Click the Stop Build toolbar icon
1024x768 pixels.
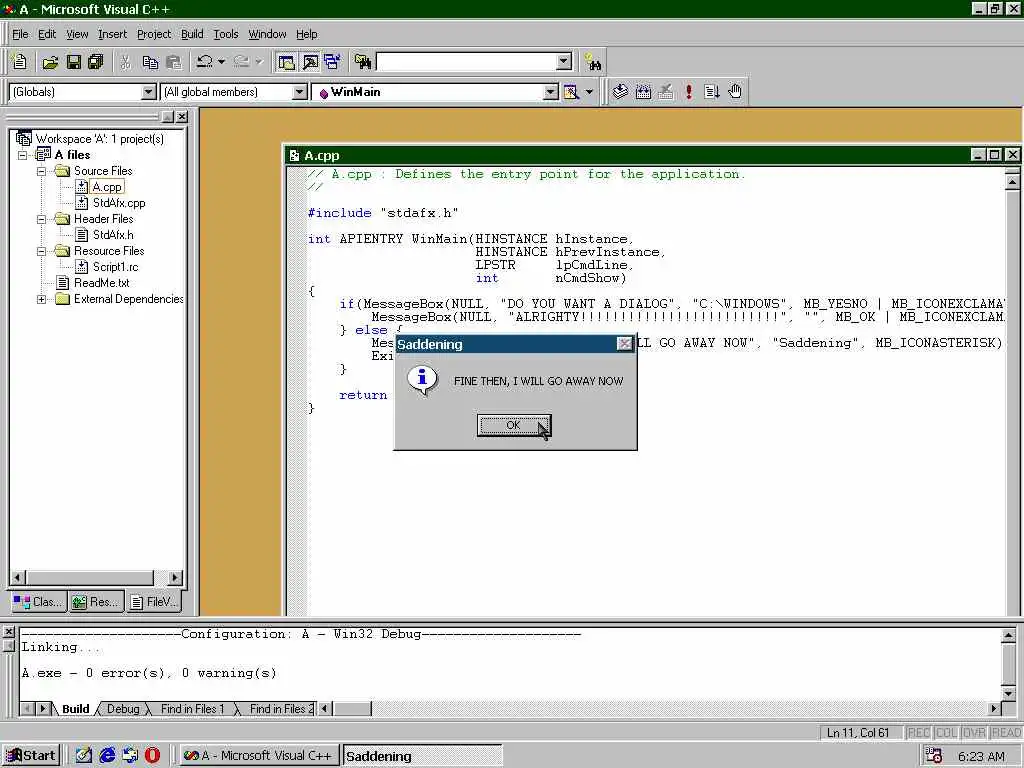(x=666, y=92)
